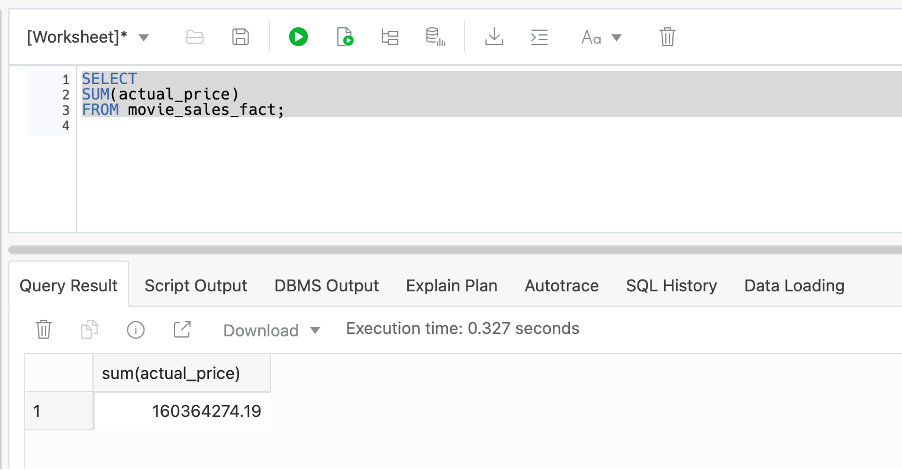Expand the Aa font size dropdown
902x470 pixels.
pos(601,37)
